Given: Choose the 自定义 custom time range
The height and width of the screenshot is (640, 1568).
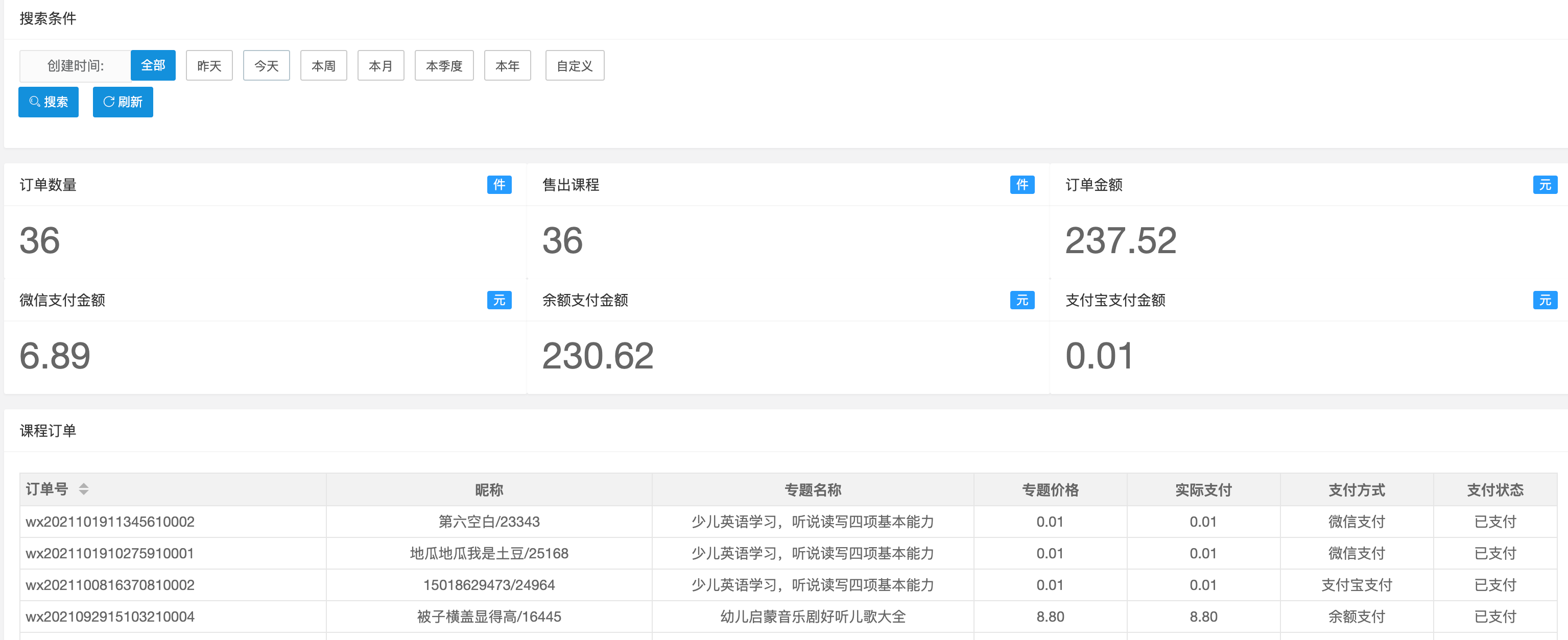Looking at the screenshot, I should [x=575, y=66].
